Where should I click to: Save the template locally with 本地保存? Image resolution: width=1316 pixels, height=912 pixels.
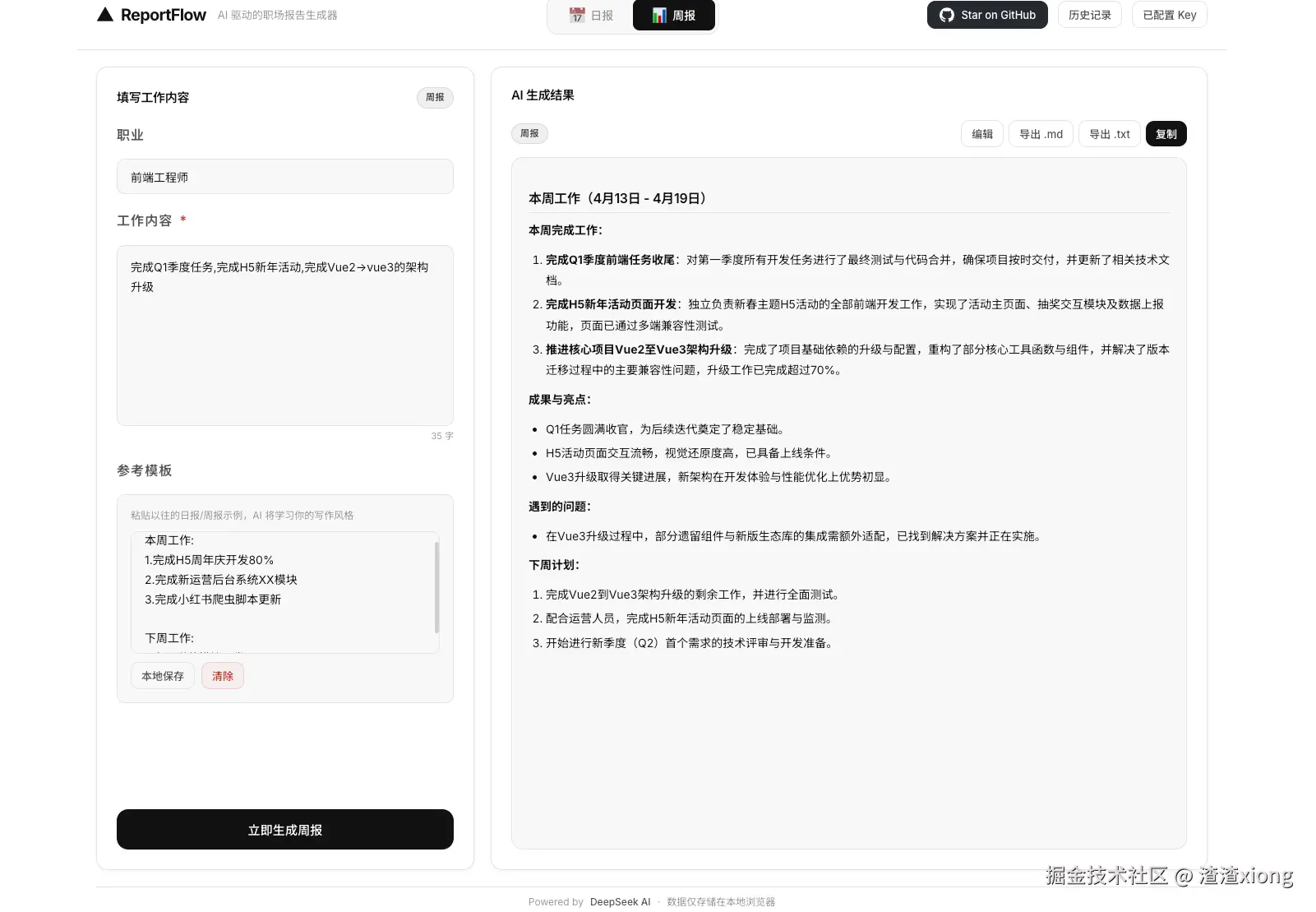tap(162, 675)
